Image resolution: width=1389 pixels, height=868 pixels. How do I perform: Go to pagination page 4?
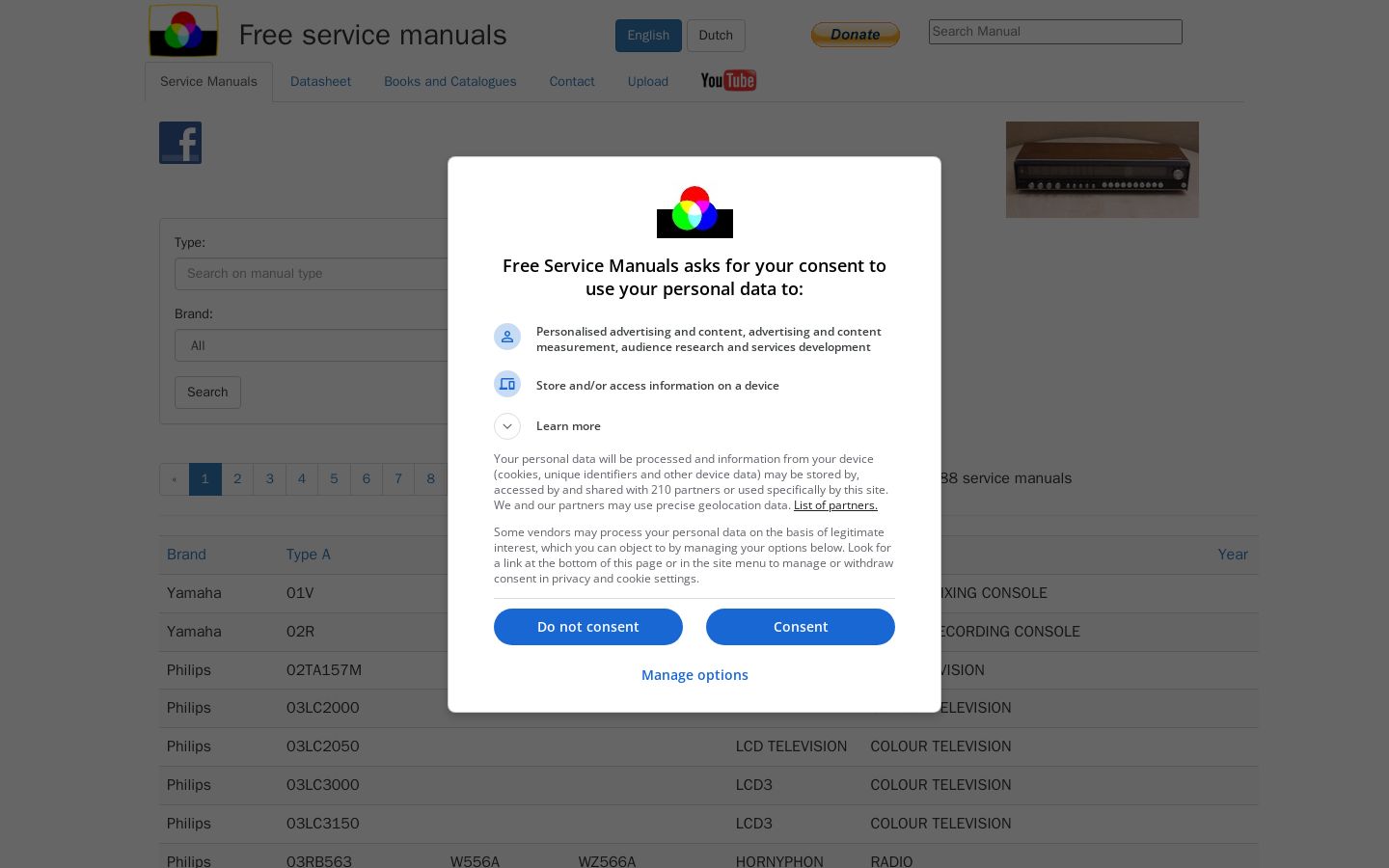click(x=302, y=479)
